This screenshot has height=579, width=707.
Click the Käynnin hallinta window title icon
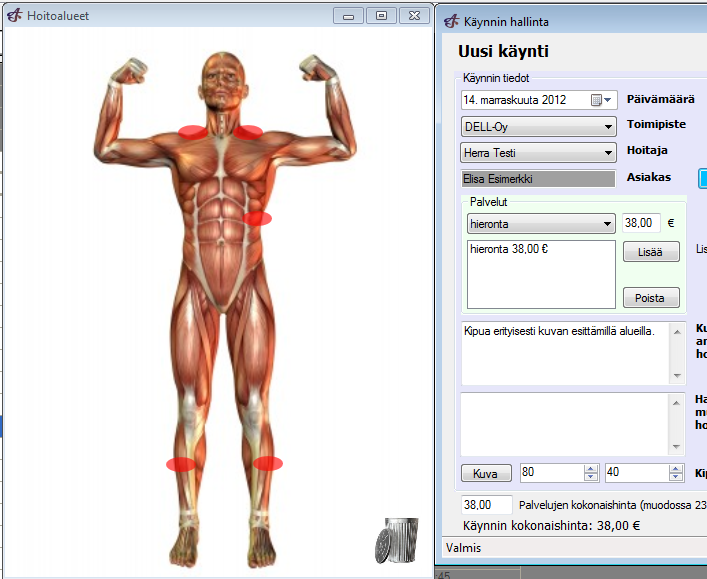click(x=452, y=21)
